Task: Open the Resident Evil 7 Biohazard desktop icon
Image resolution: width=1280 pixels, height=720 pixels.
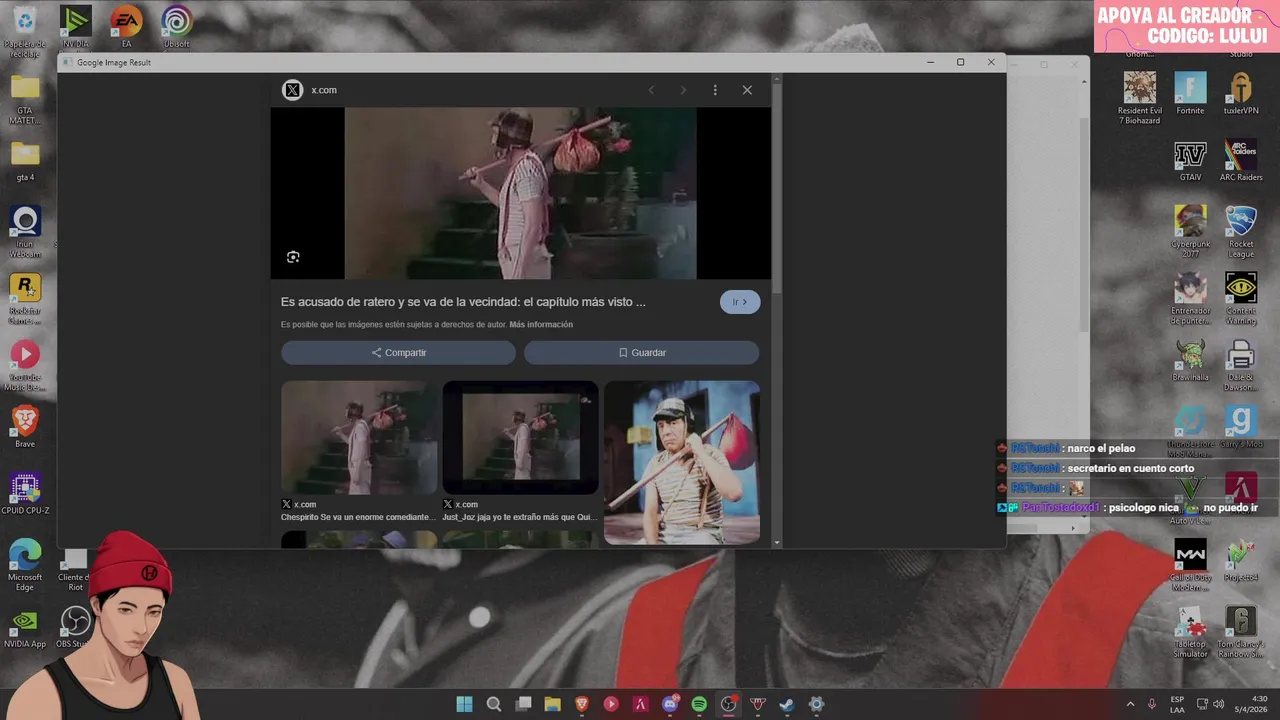Action: (1140, 98)
